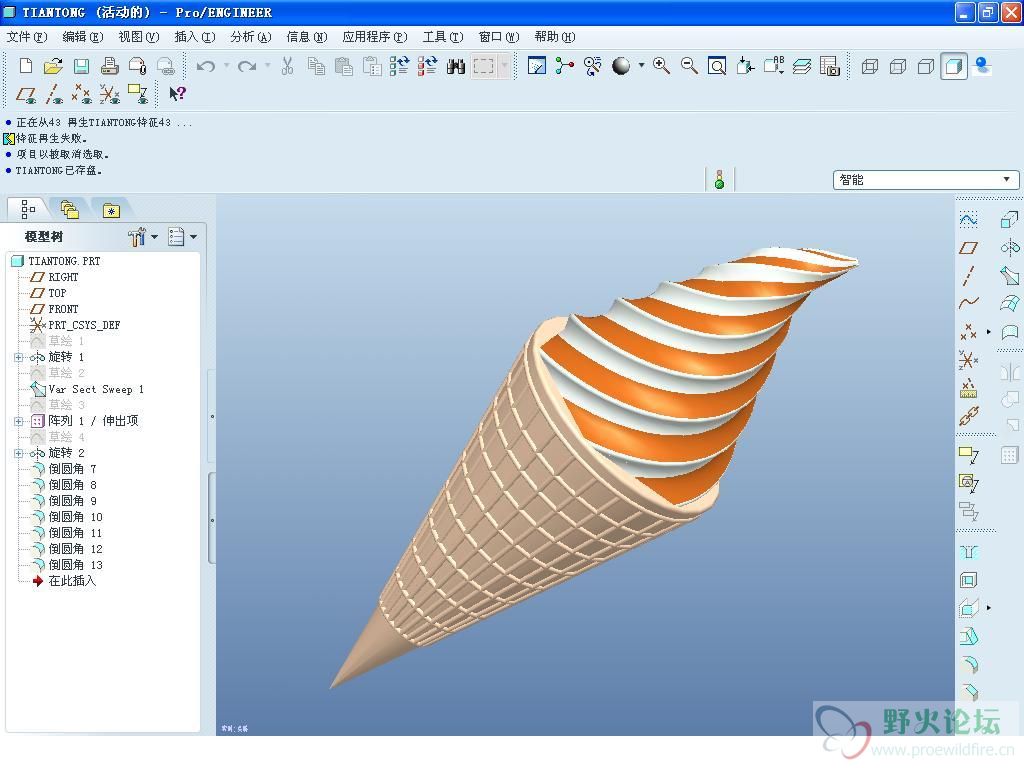Screen dimensions: 1024x768
Task: Select the Datum Curve tool on the right toolbar
Action: pyautogui.click(x=968, y=304)
